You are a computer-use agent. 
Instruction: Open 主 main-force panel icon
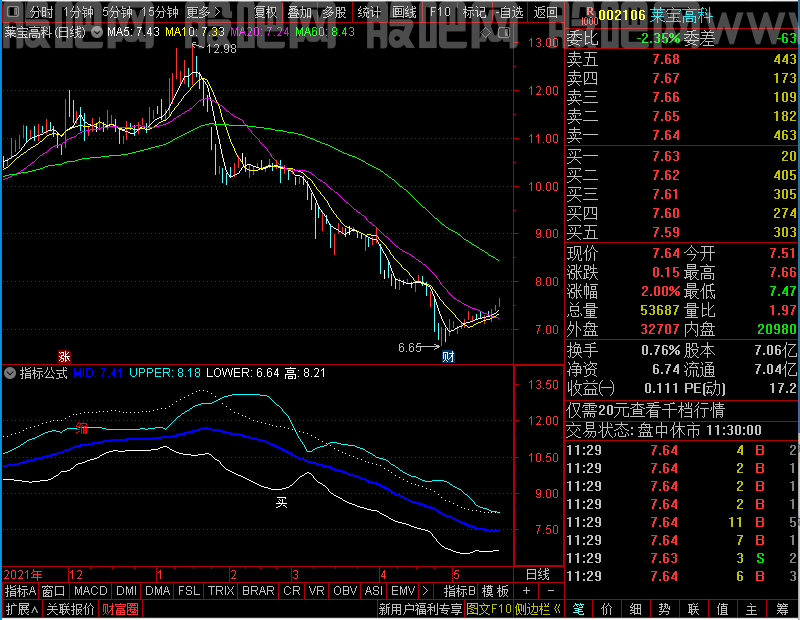pos(752,609)
